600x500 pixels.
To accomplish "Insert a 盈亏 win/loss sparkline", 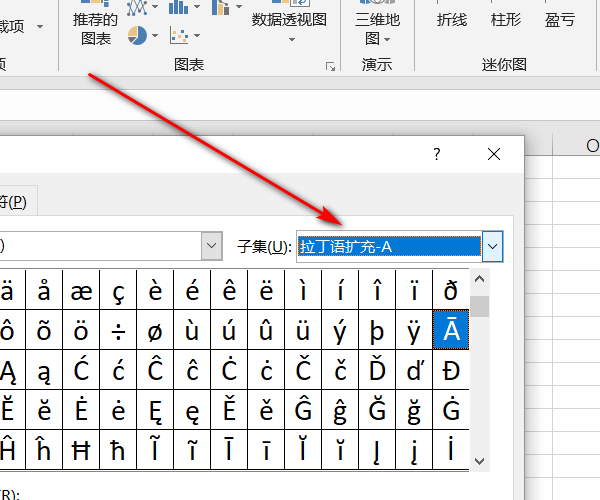I will (560, 19).
